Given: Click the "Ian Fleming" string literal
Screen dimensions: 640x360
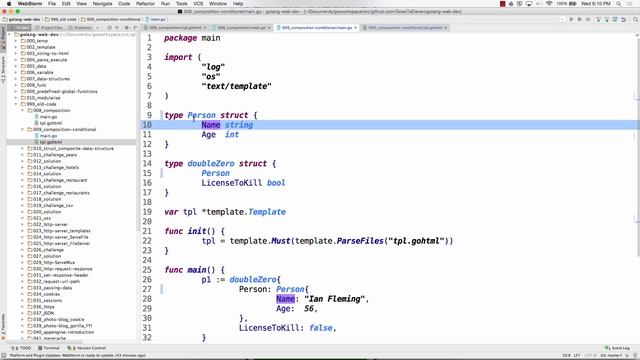Looking at the screenshot, I should click(335, 299).
